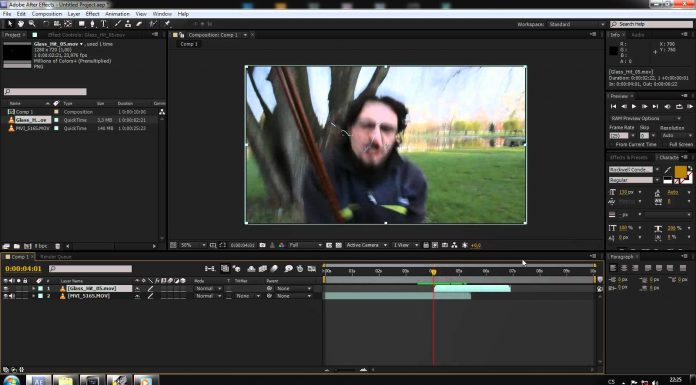This screenshot has height=385, width=696.
Task: Open the comp mini-flowchart in timeline
Action: click(x=210, y=269)
